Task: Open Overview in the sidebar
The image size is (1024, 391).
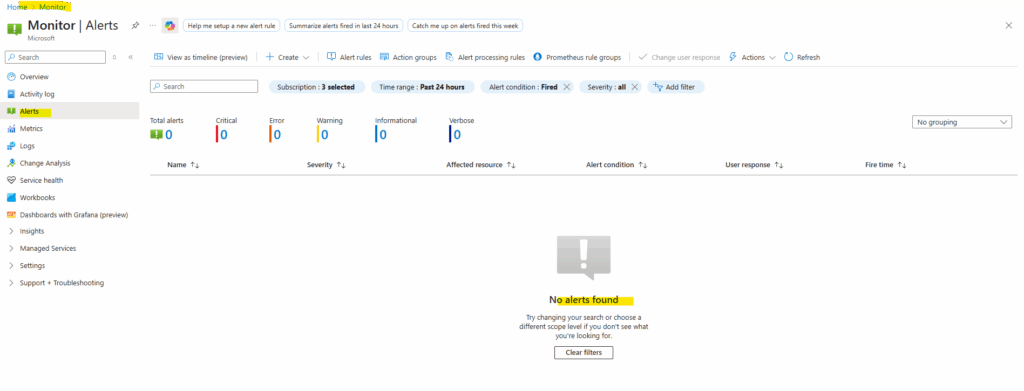Action: click(x=34, y=77)
